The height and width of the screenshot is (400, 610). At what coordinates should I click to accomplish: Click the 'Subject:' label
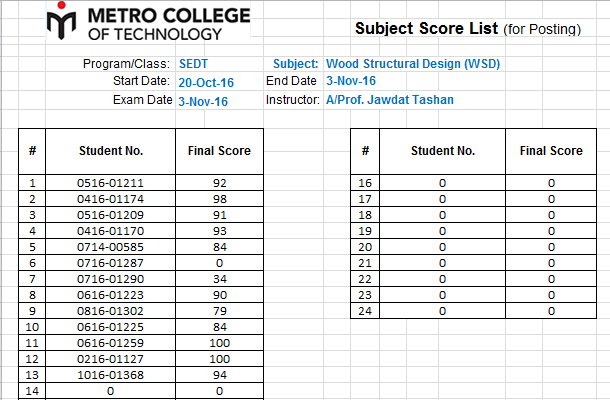click(296, 64)
